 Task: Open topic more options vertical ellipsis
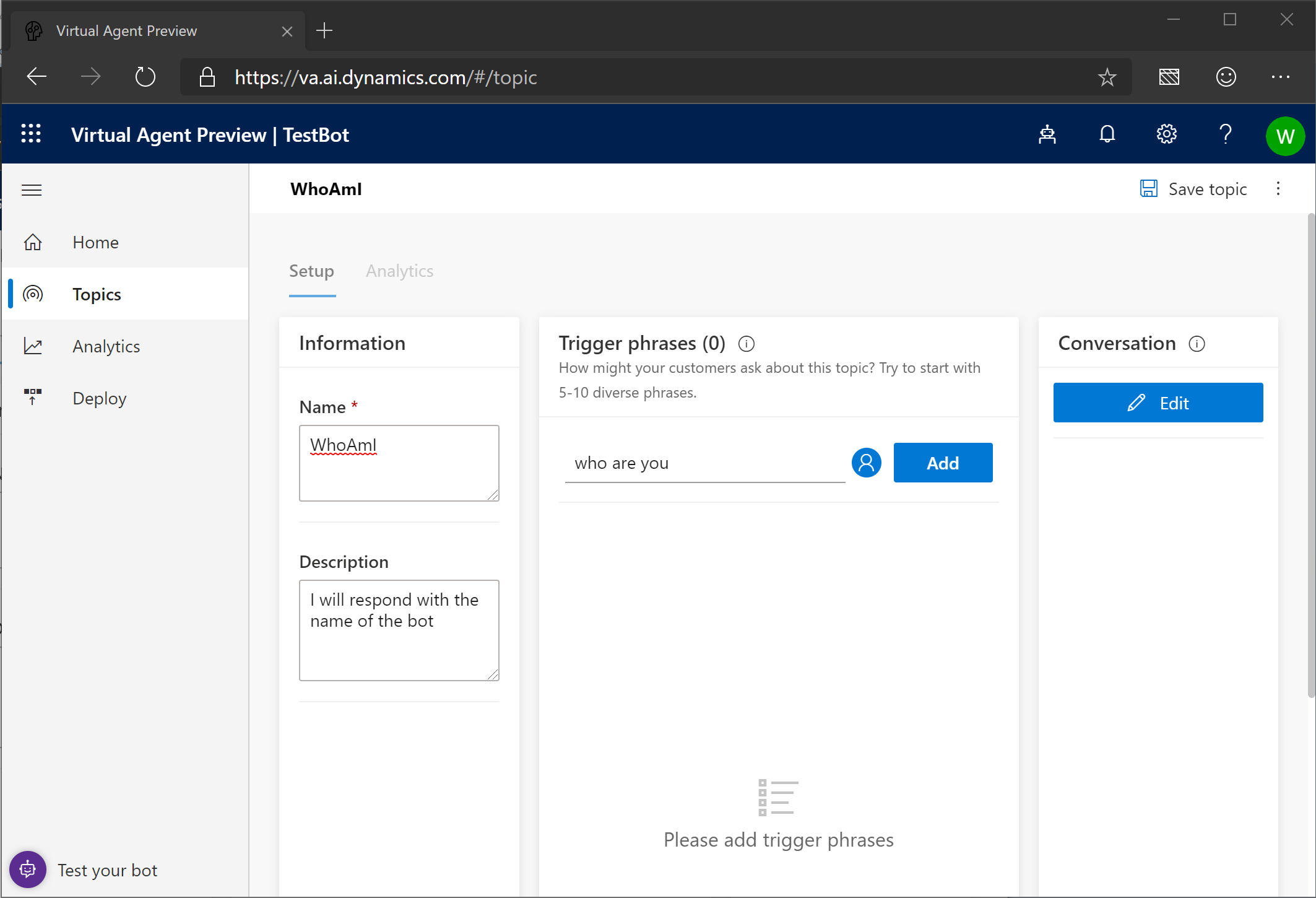click(x=1278, y=189)
